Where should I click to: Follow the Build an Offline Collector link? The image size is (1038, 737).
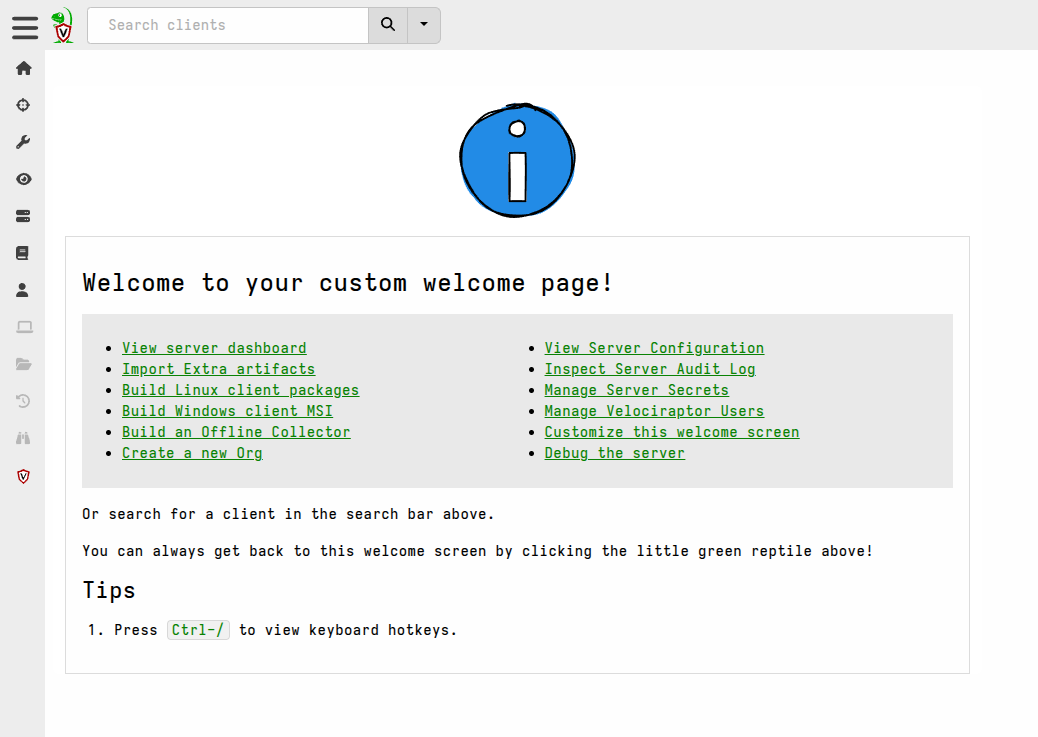[x=236, y=431]
